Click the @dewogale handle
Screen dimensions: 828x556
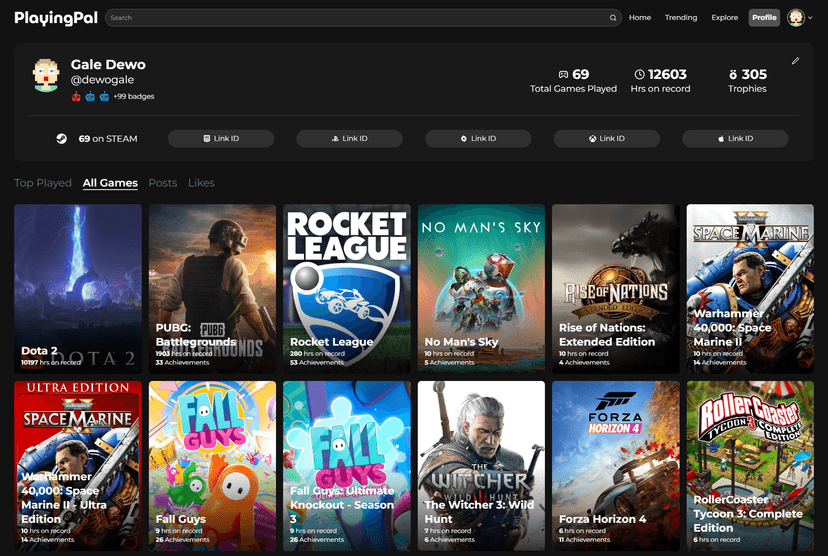tap(102, 80)
